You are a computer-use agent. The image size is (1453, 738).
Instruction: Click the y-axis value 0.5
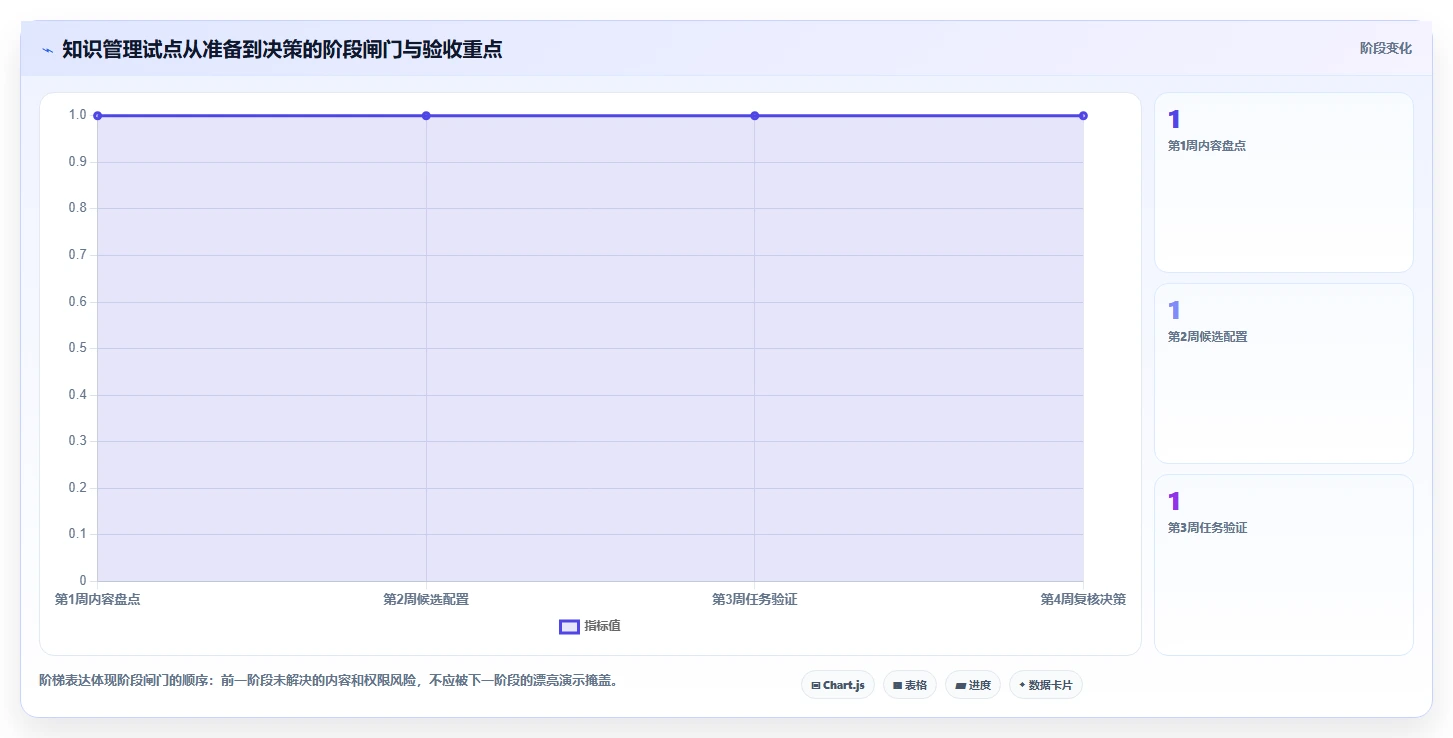click(x=77, y=348)
